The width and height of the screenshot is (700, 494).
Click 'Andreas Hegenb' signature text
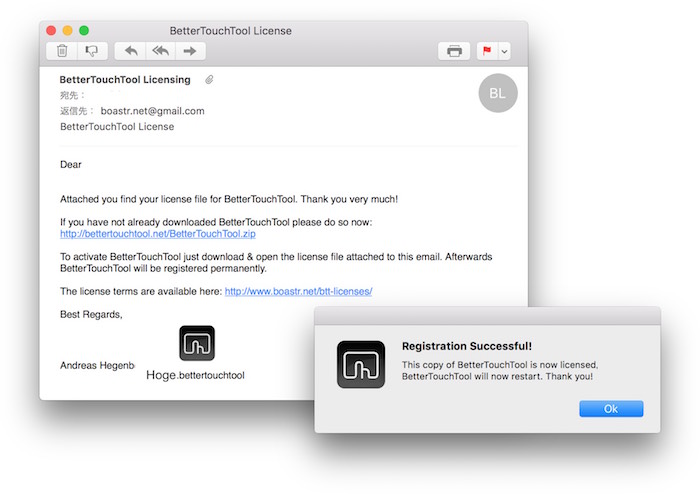[x=97, y=365]
